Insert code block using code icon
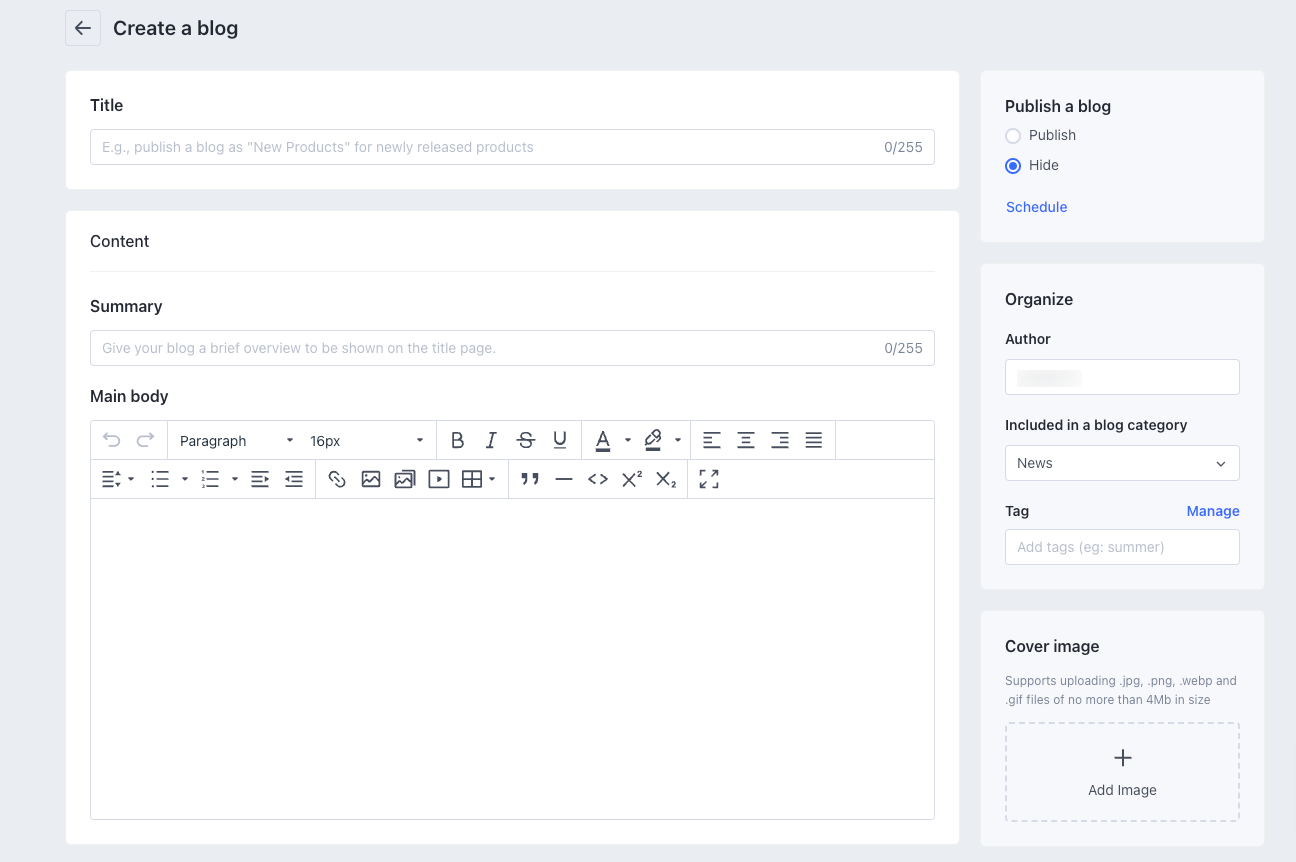This screenshot has height=862, width=1296. [598, 479]
